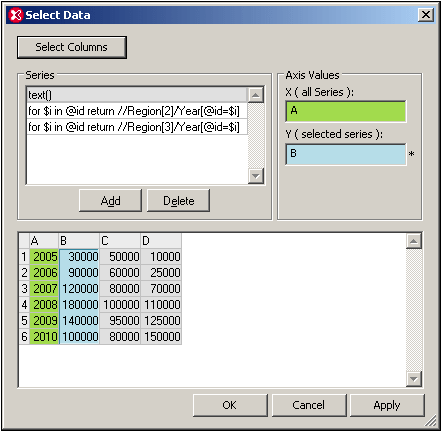Select the cell with value 180000

(x=79, y=305)
